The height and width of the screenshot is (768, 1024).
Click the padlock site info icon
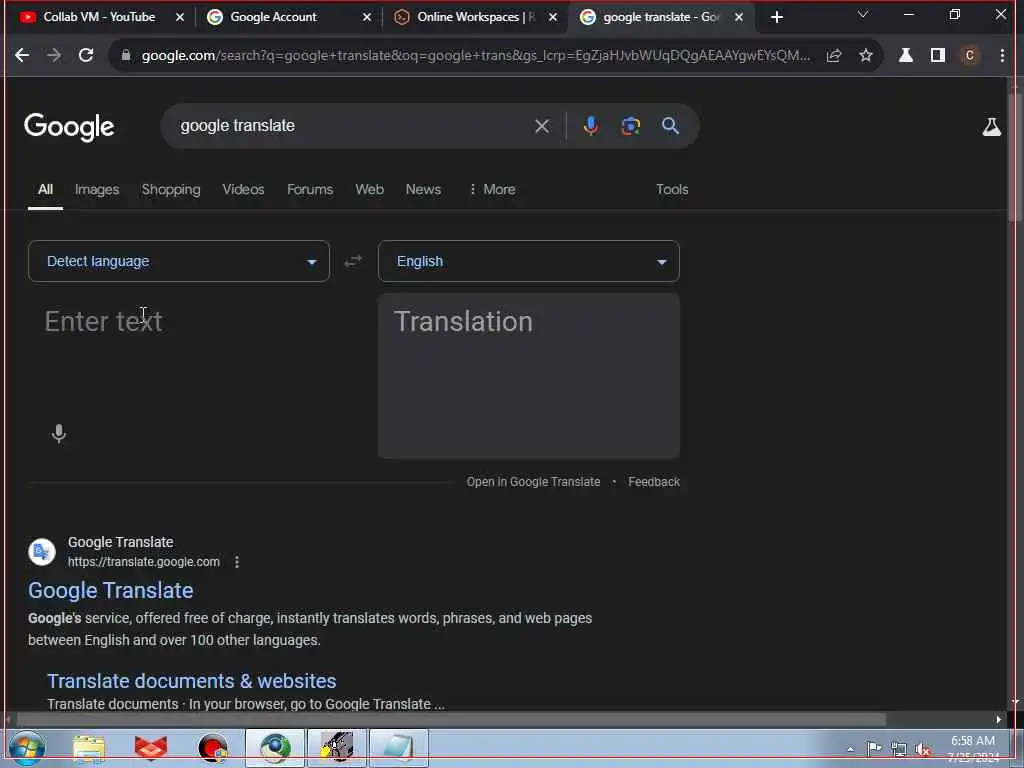pyautogui.click(x=126, y=56)
